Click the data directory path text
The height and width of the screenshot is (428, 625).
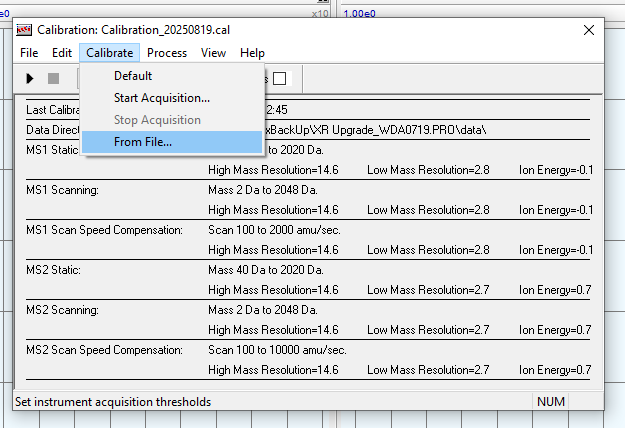[375, 130]
